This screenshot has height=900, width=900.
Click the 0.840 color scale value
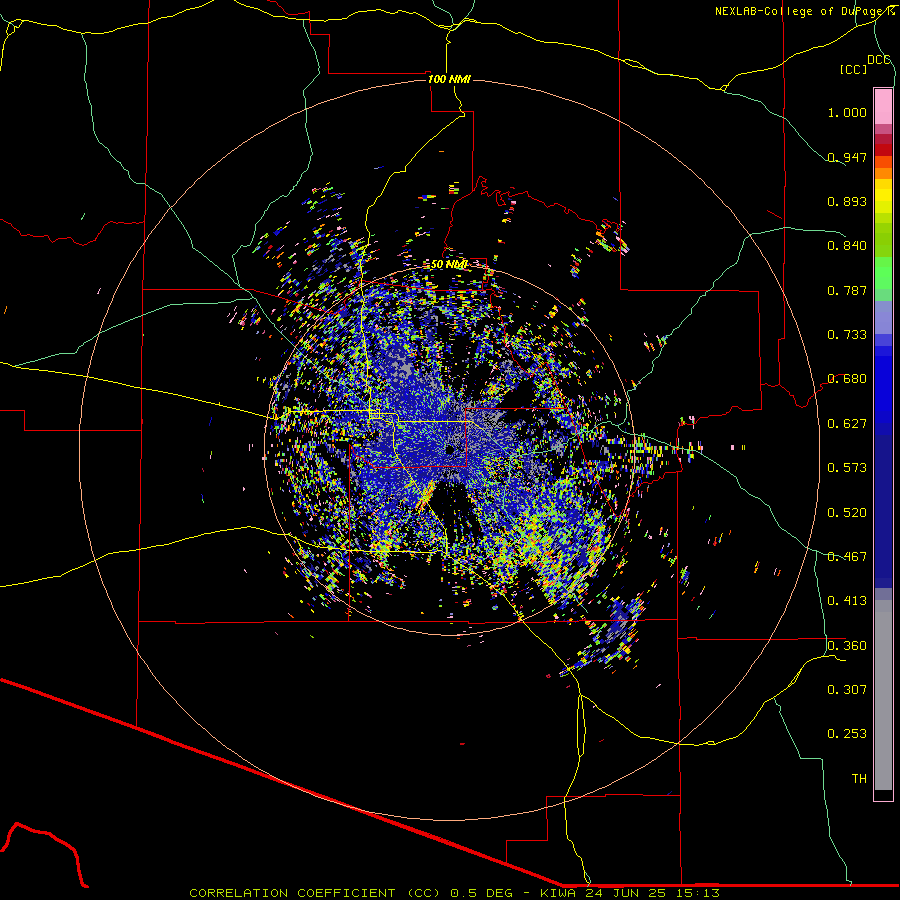[x=847, y=246]
